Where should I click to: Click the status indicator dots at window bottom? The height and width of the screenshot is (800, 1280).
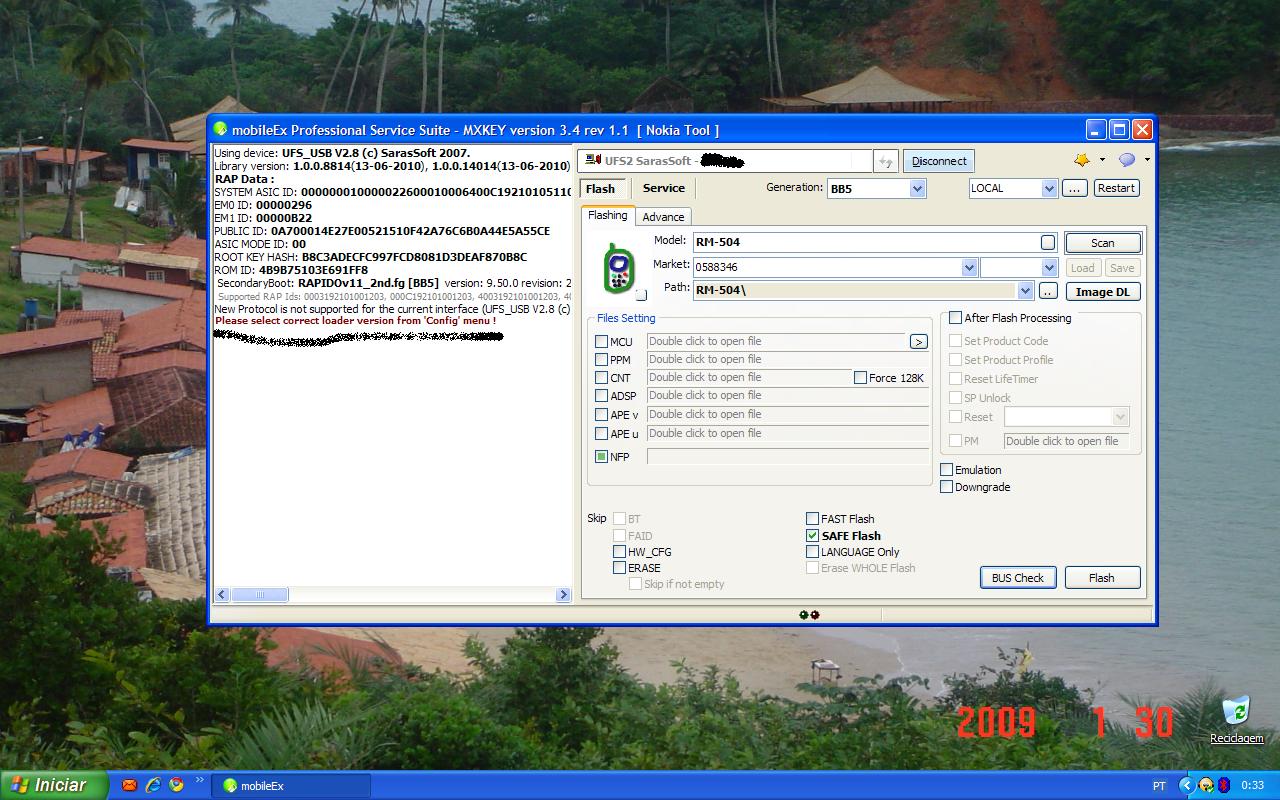[x=809, y=615]
